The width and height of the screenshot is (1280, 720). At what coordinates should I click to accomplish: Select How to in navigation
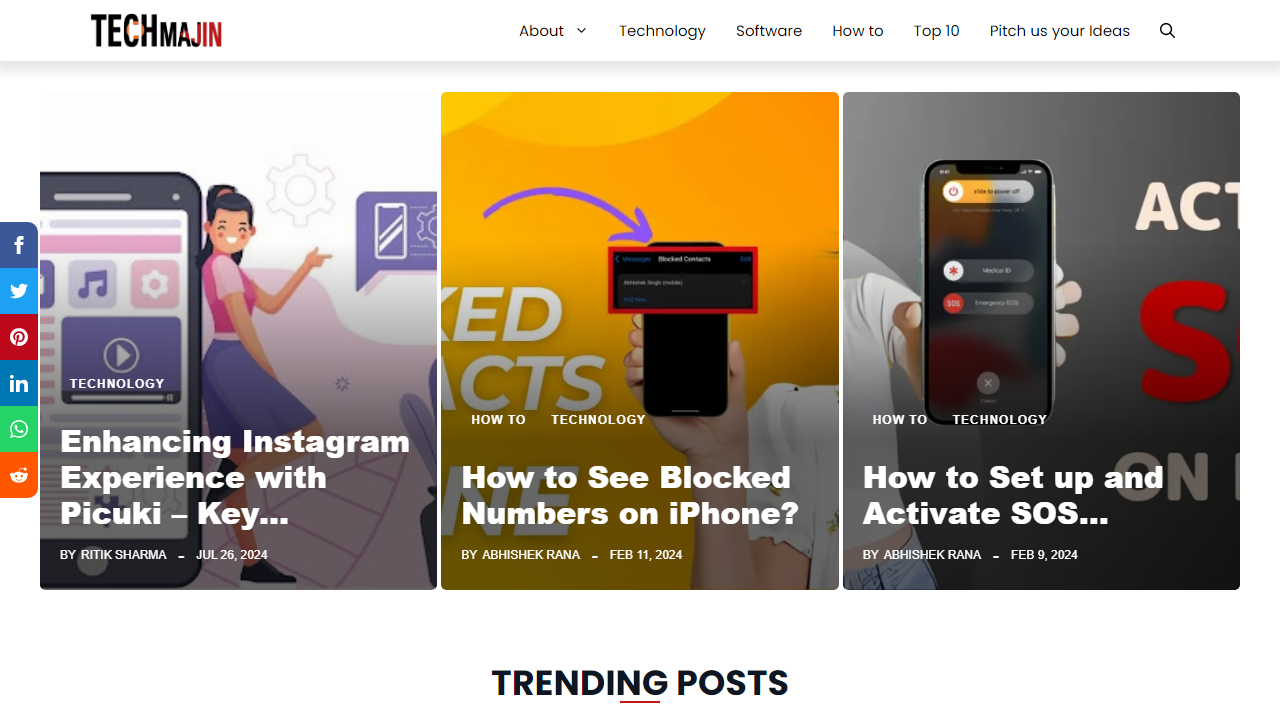pos(858,31)
